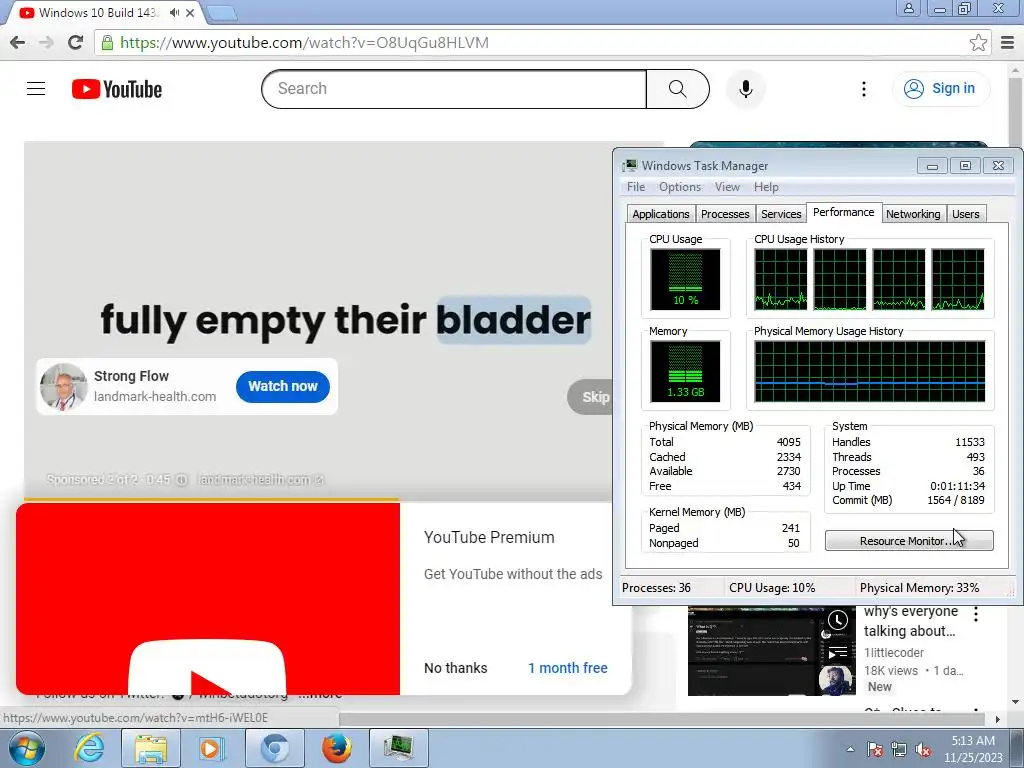The height and width of the screenshot is (768, 1024).
Task: Click the browser forward arrow
Action: tap(46, 42)
